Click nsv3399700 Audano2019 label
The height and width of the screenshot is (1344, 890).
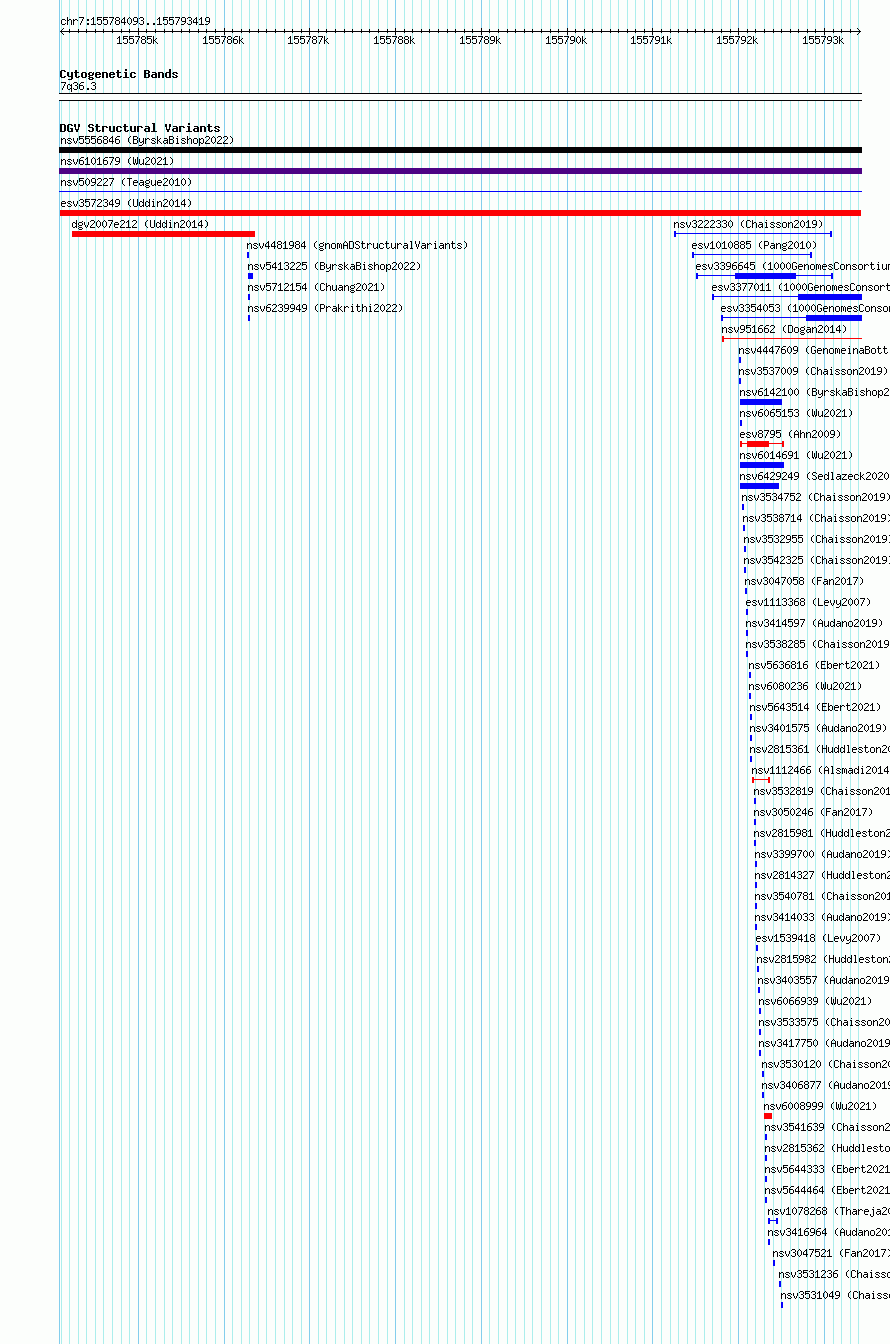click(822, 854)
